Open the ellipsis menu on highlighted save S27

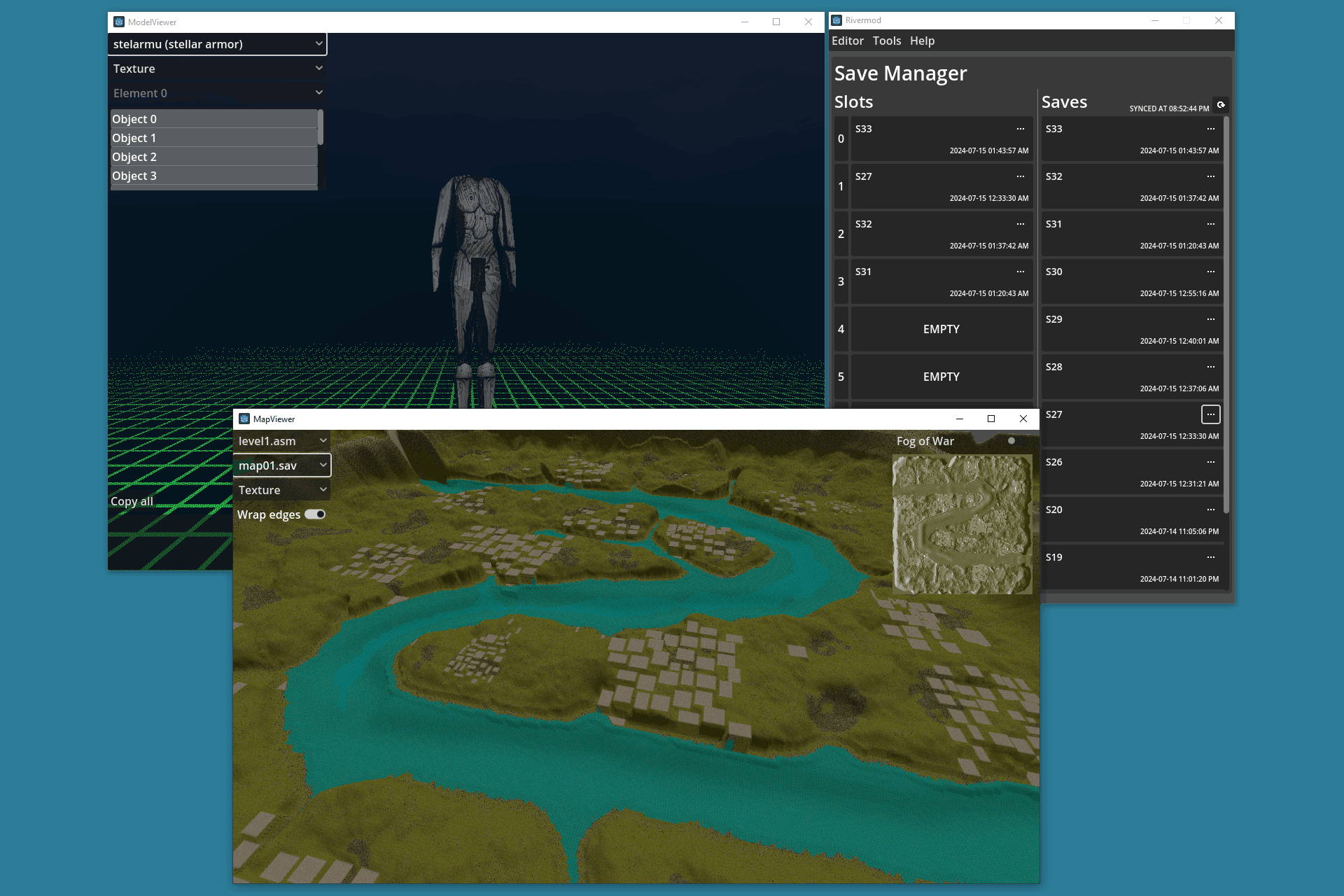coord(1211,414)
